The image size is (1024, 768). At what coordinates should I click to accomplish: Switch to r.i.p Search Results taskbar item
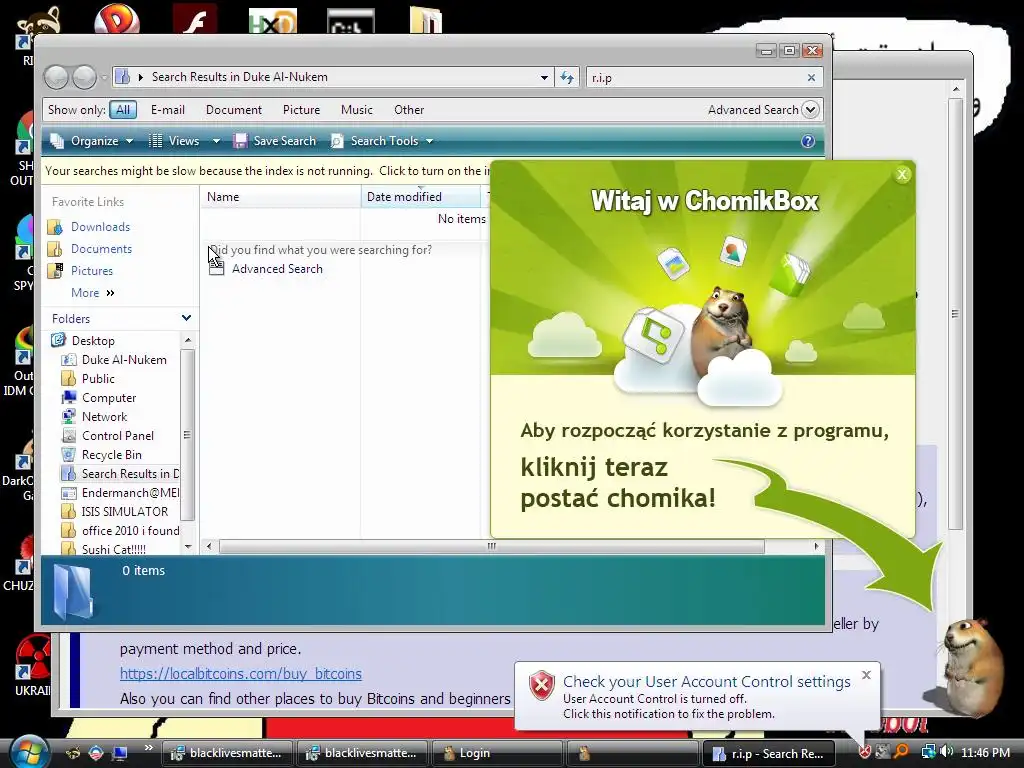(767, 753)
